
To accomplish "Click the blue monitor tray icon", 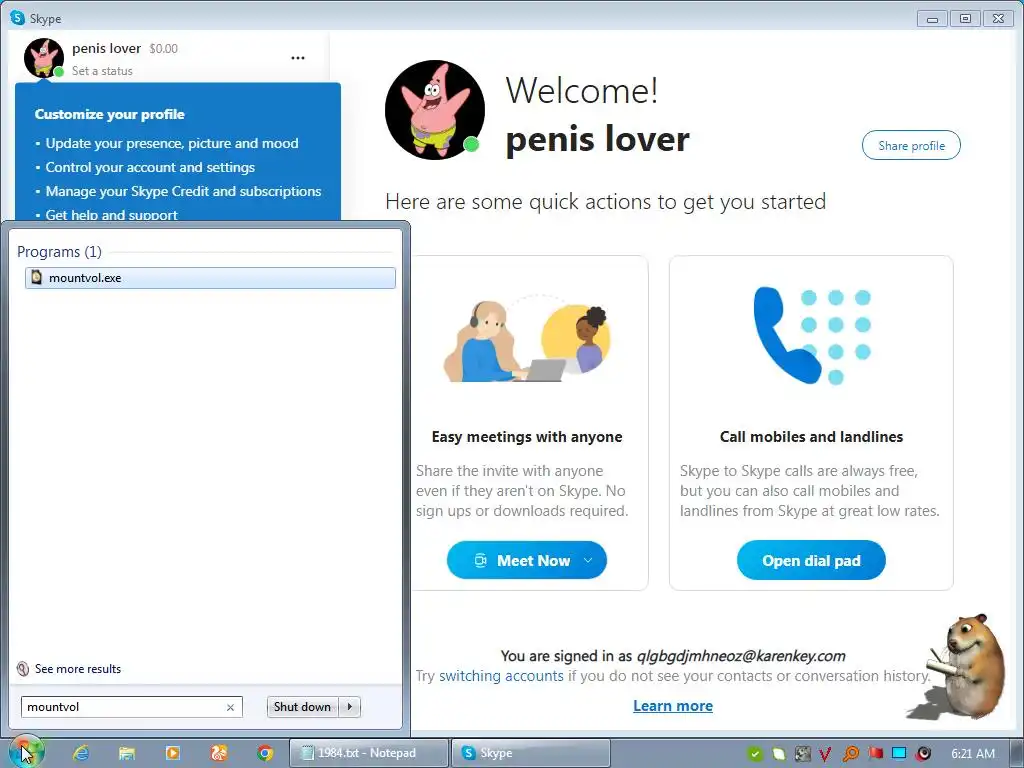I will 899,754.
